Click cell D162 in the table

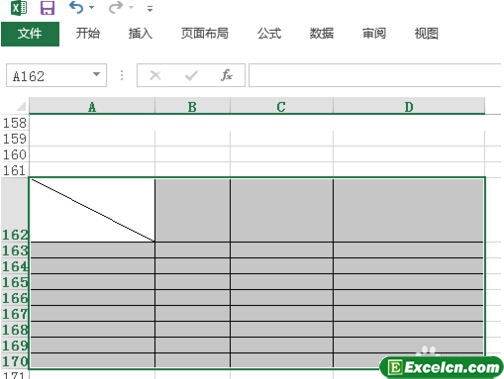point(408,210)
